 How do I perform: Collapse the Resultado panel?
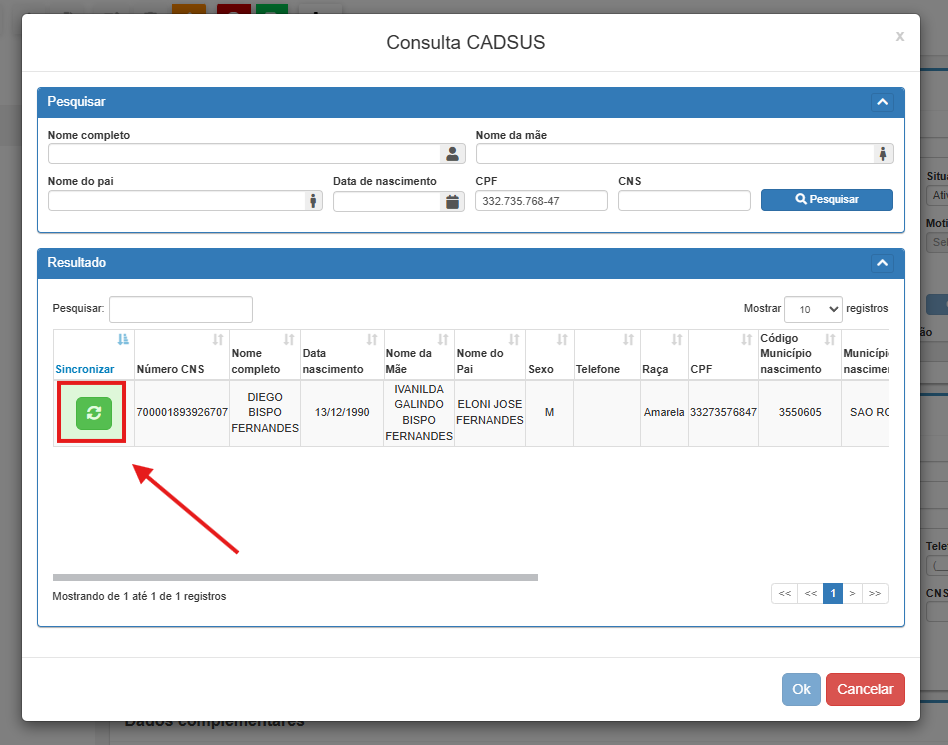[882, 263]
